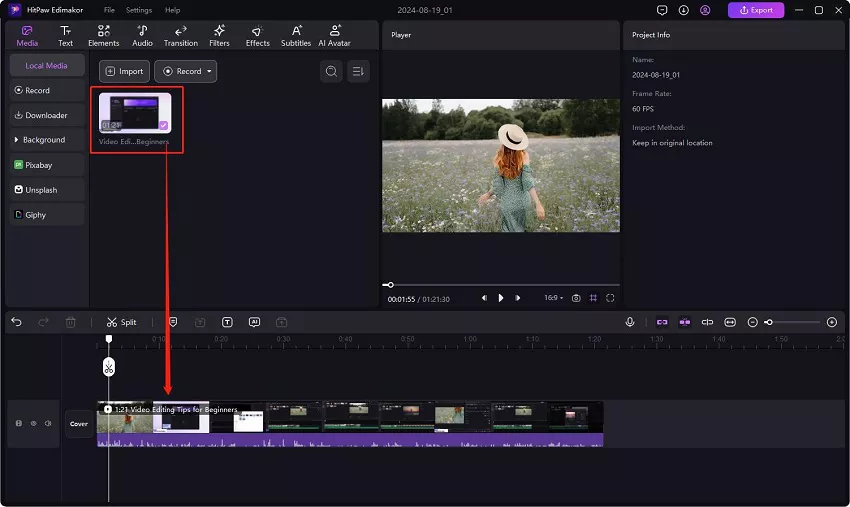The image size is (850, 507).
Task: Click the Export button
Action: coord(756,10)
